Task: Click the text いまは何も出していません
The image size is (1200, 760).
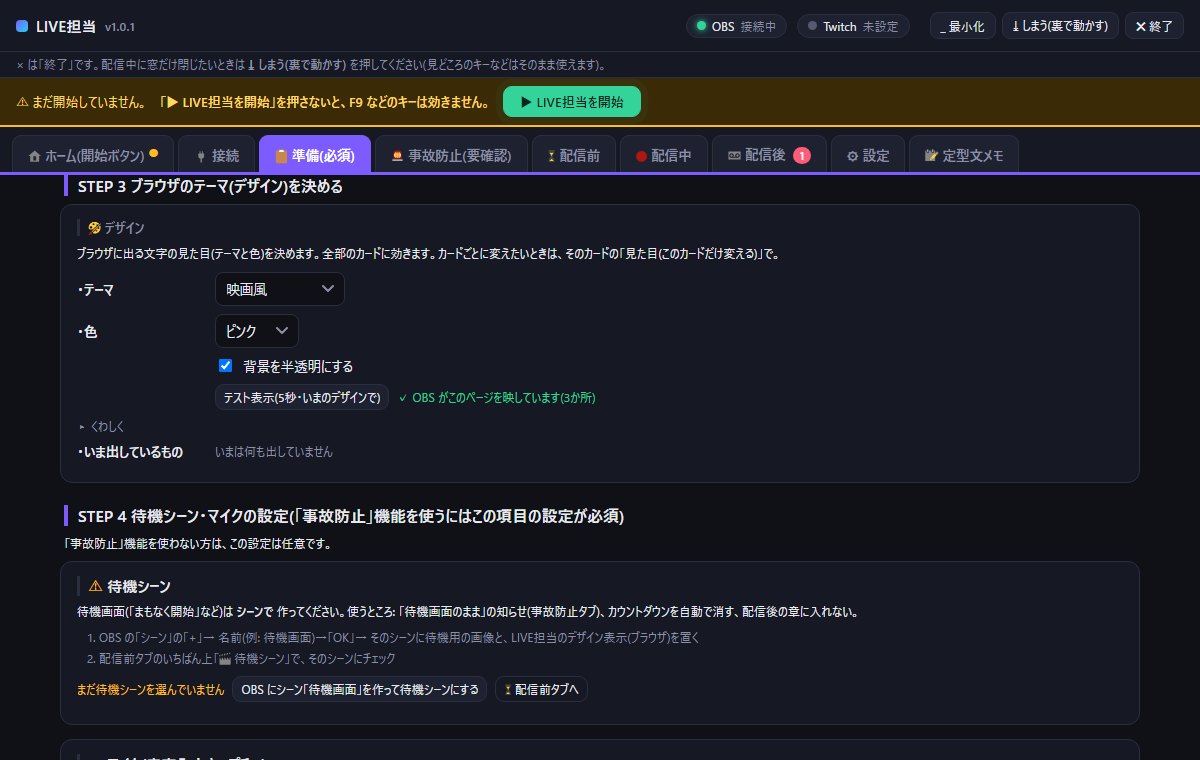Action: [x=274, y=452]
